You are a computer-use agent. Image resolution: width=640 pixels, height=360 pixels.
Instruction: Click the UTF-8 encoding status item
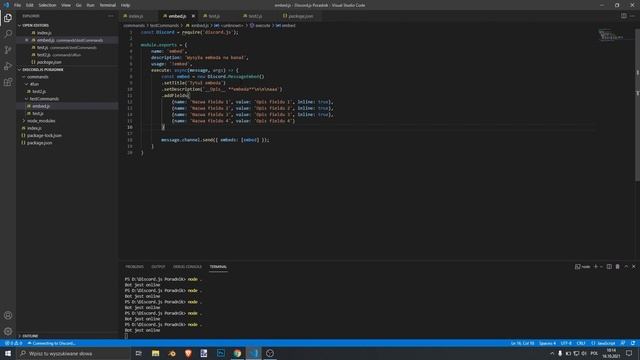click(x=566, y=343)
